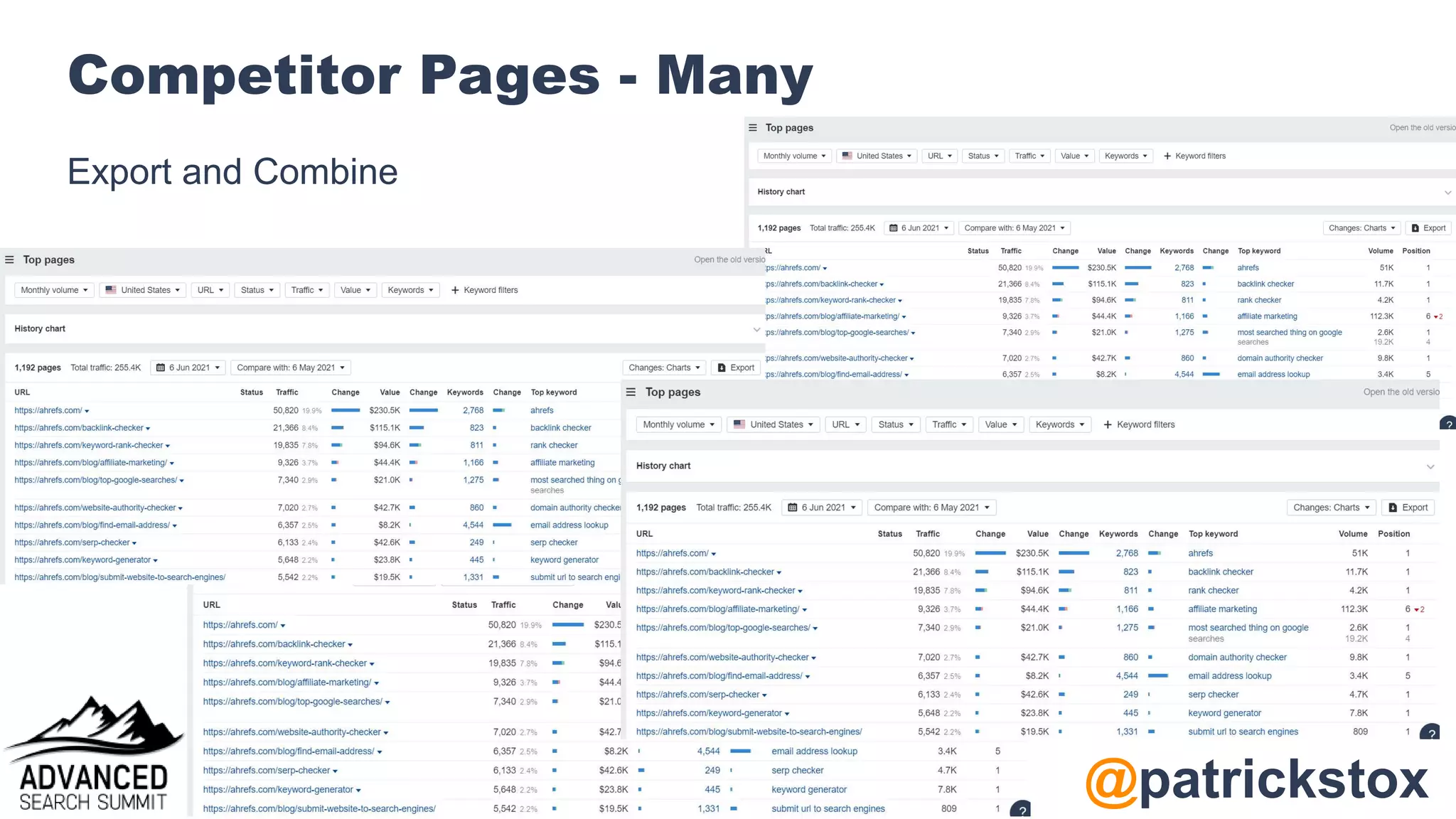This screenshot has width=1456, height=819.
Task: Open 6 Jun 2021 calendar picker, left panel
Action: (188, 368)
